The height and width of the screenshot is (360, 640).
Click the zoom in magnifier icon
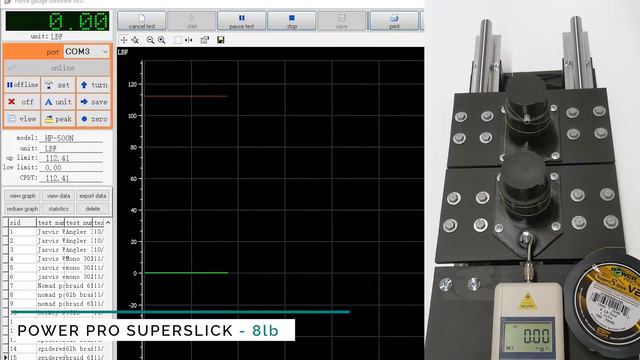pos(162,40)
